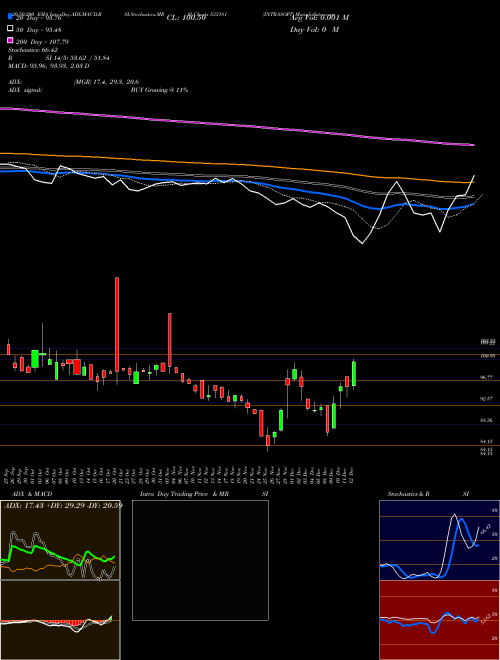The width and height of the screenshot is (500, 660).
Task: Click the last green candlestick on the chart
Action: [x=354, y=373]
